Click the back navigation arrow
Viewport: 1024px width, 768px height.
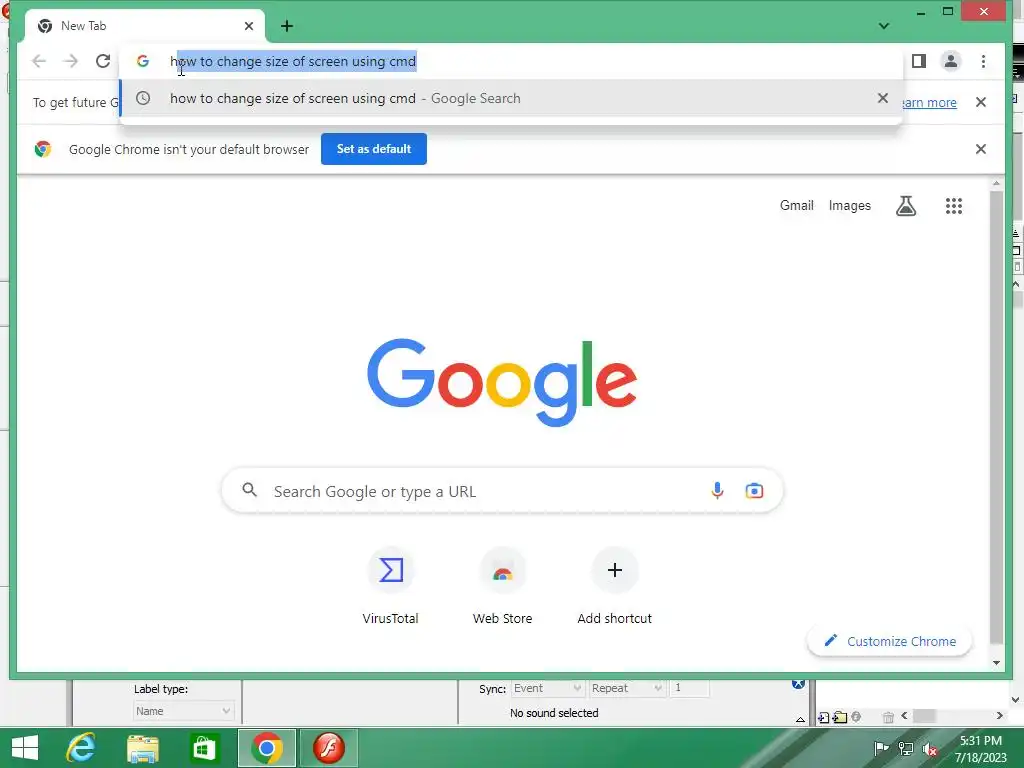pos(39,61)
